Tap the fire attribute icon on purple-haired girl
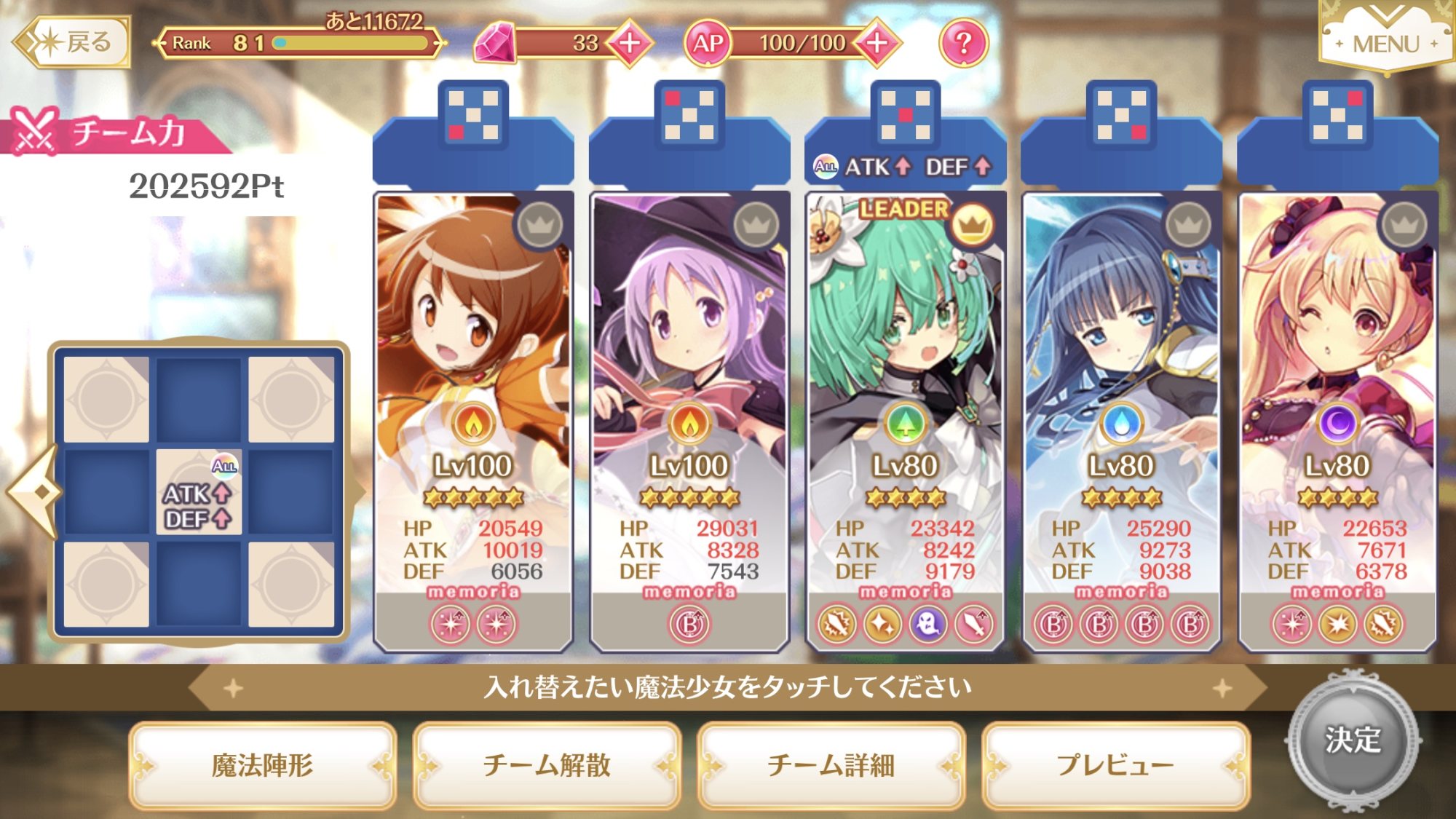The width and height of the screenshot is (1456, 819). tap(689, 423)
